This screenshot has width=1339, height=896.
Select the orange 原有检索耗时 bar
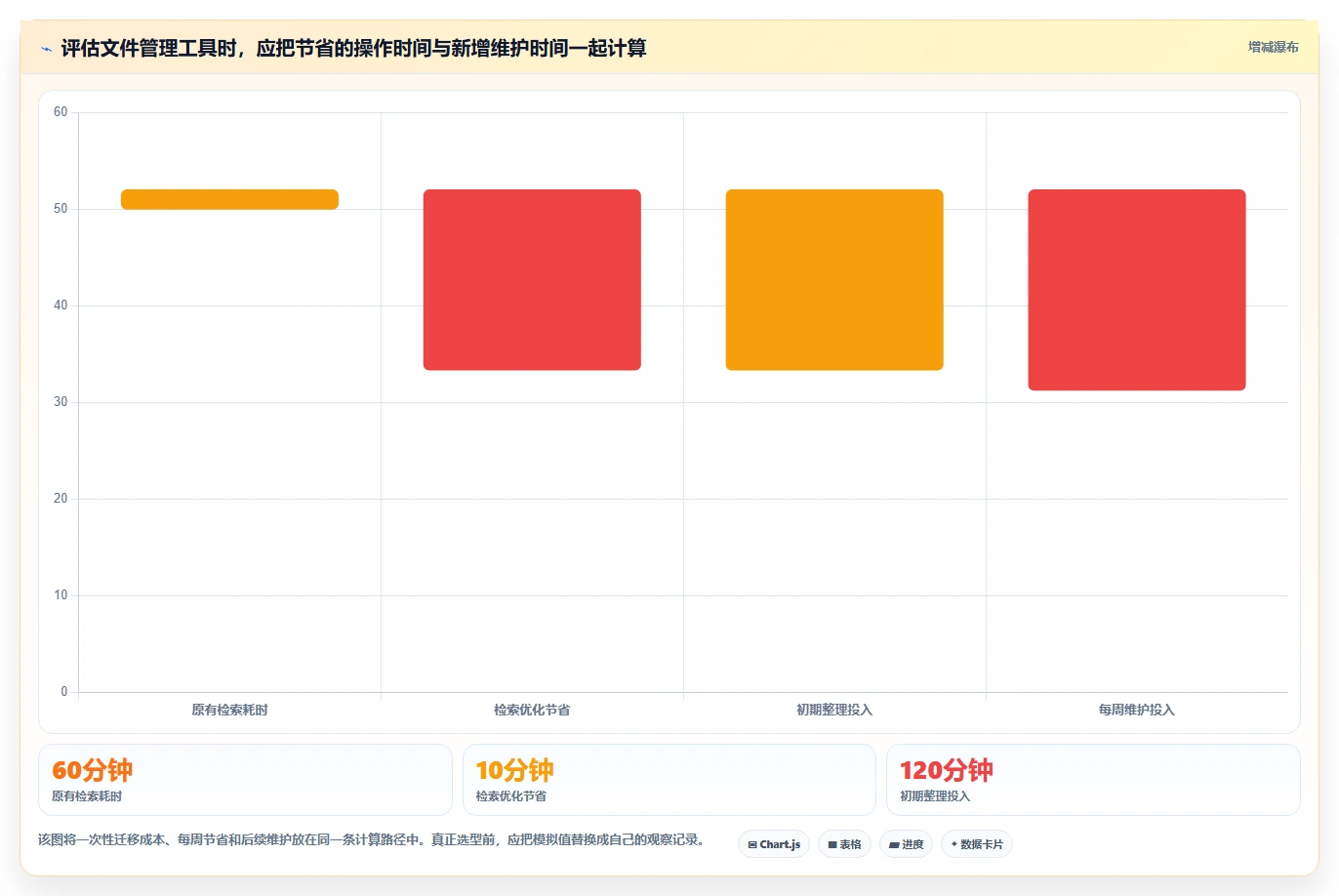coord(229,199)
